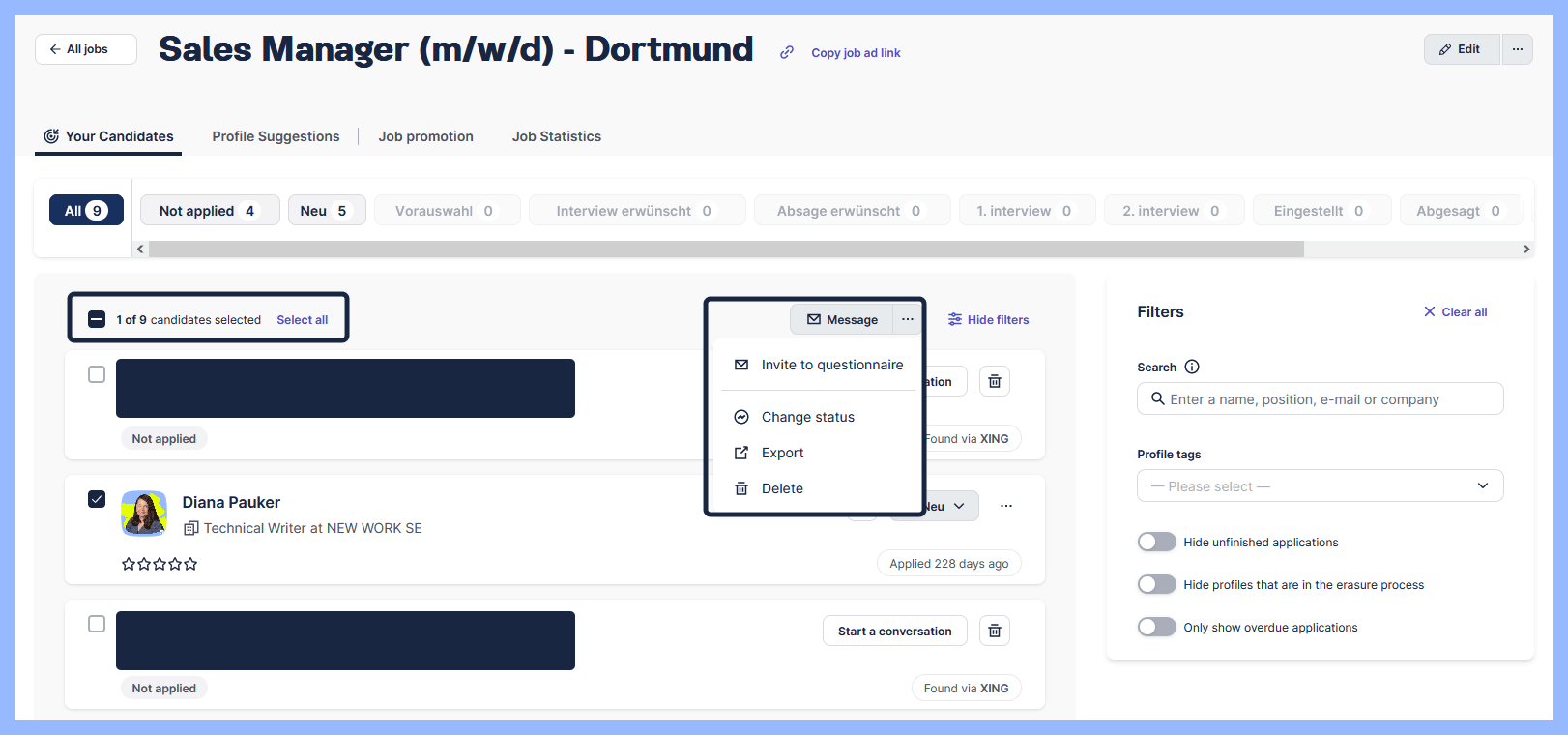Uncheck Diana Pauker's selection checkbox
The width and height of the screenshot is (1568, 735).
pos(97,499)
